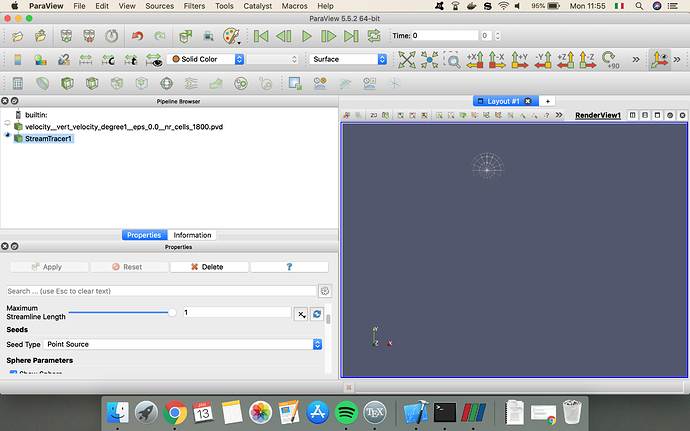Viewport: 690px width, 431px height.
Task: Toggle advanced properties gear button
Action: [x=325, y=291]
